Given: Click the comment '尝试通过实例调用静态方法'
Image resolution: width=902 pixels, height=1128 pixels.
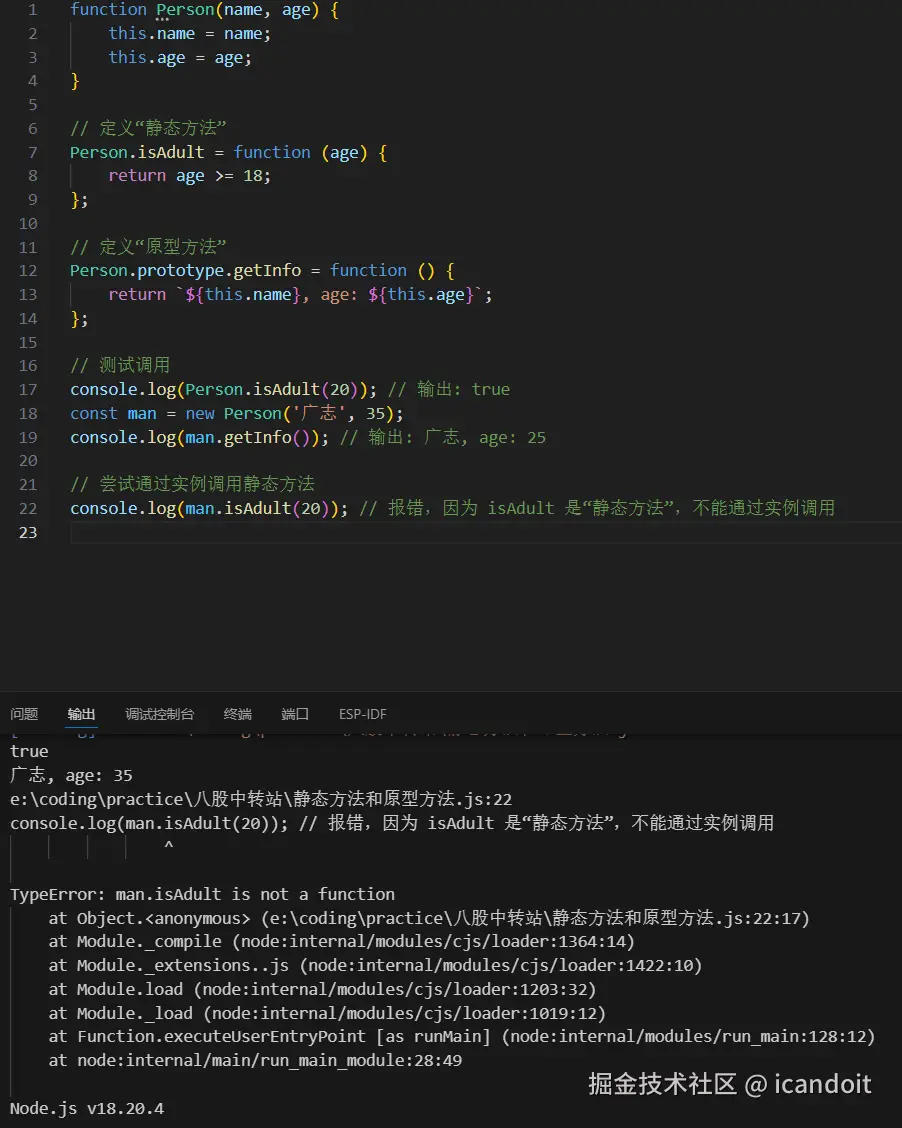Looking at the screenshot, I should pos(192,484).
